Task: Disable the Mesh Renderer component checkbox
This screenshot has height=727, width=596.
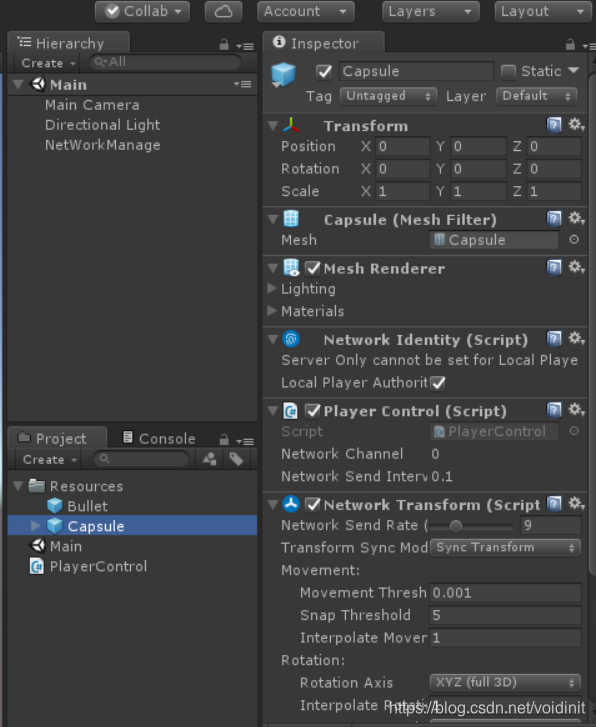Action: [313, 268]
